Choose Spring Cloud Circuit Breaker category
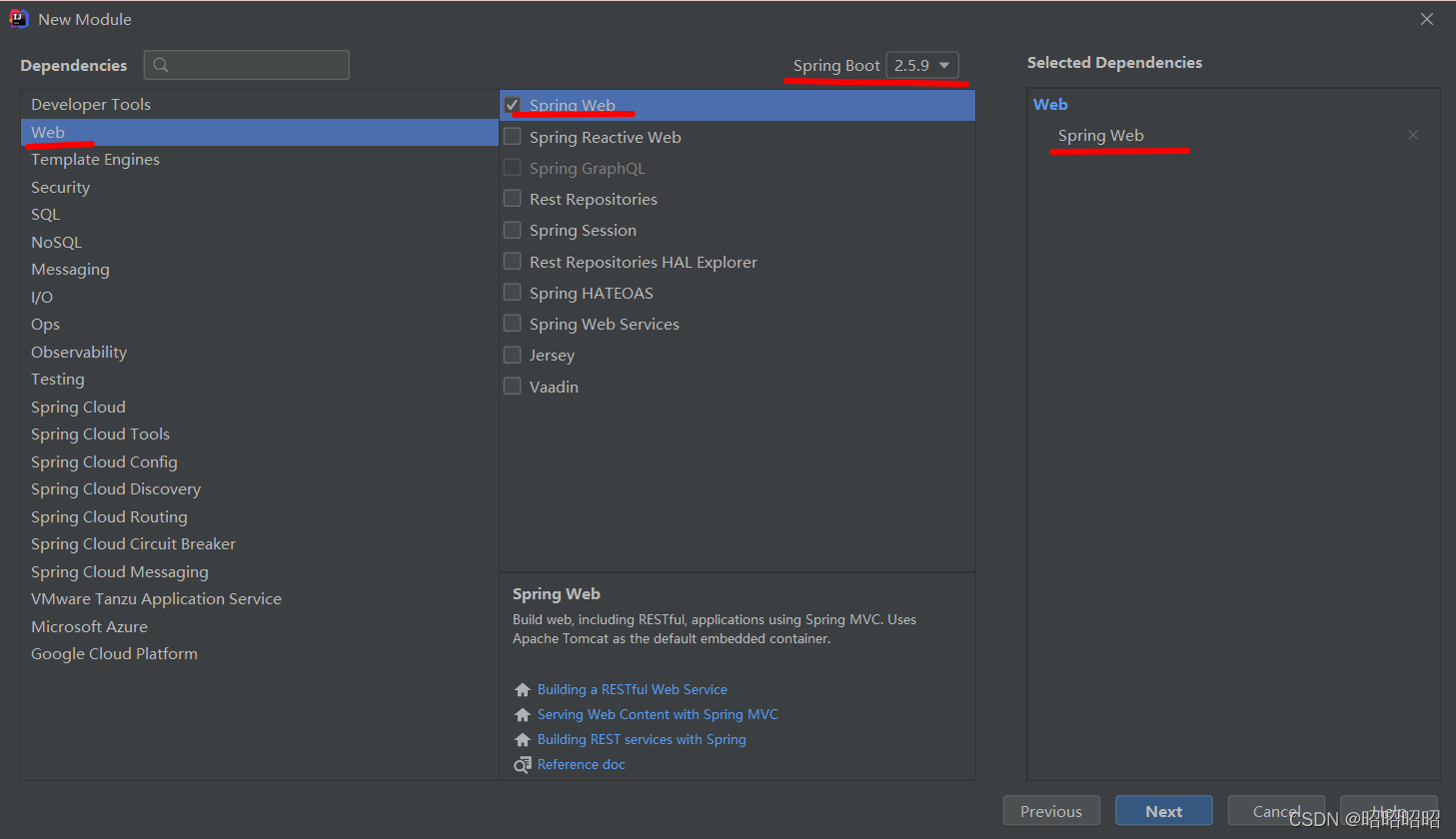 click(259, 544)
